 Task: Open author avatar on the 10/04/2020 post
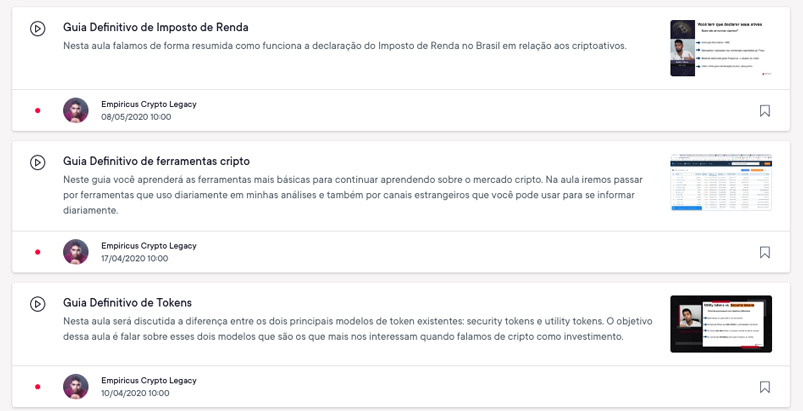(x=76, y=387)
